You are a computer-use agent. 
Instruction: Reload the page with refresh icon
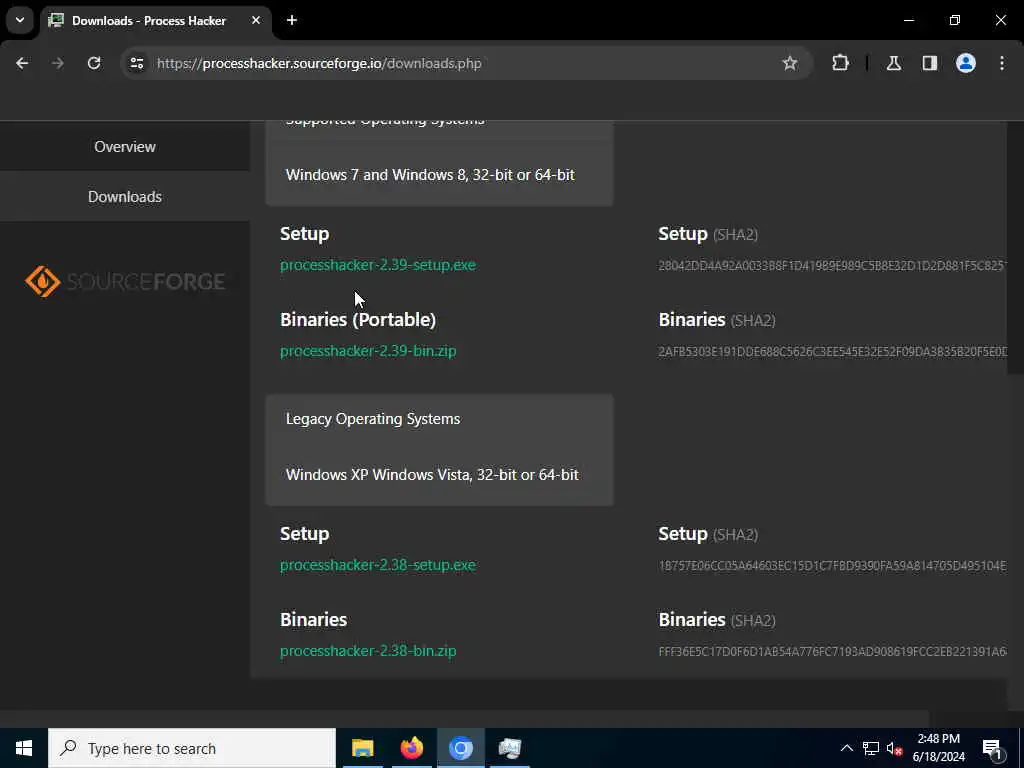pyautogui.click(x=94, y=63)
